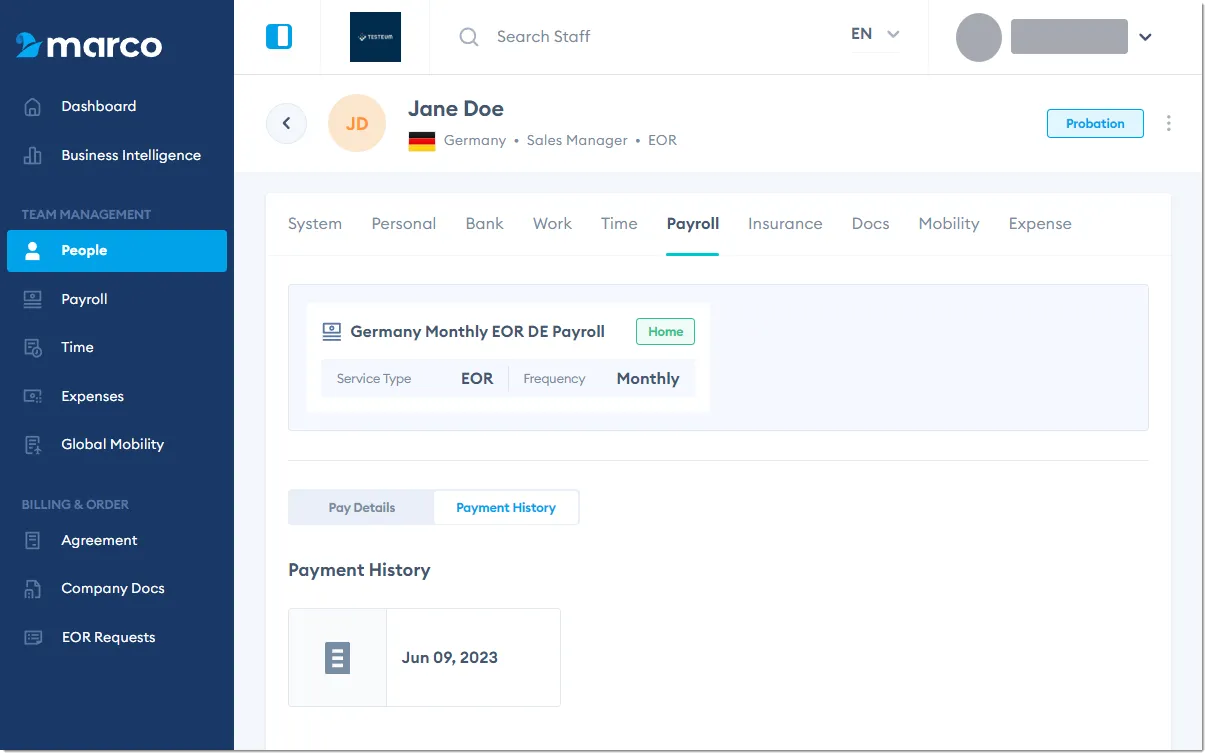Screen dimensions: 1208x756
Task: Click the Agreement document icon
Action: (33, 541)
